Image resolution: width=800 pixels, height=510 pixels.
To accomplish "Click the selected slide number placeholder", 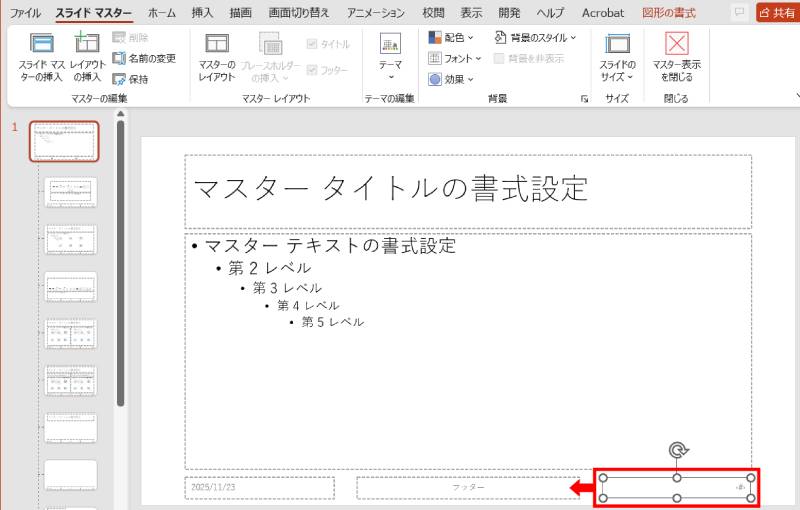I will 677,488.
